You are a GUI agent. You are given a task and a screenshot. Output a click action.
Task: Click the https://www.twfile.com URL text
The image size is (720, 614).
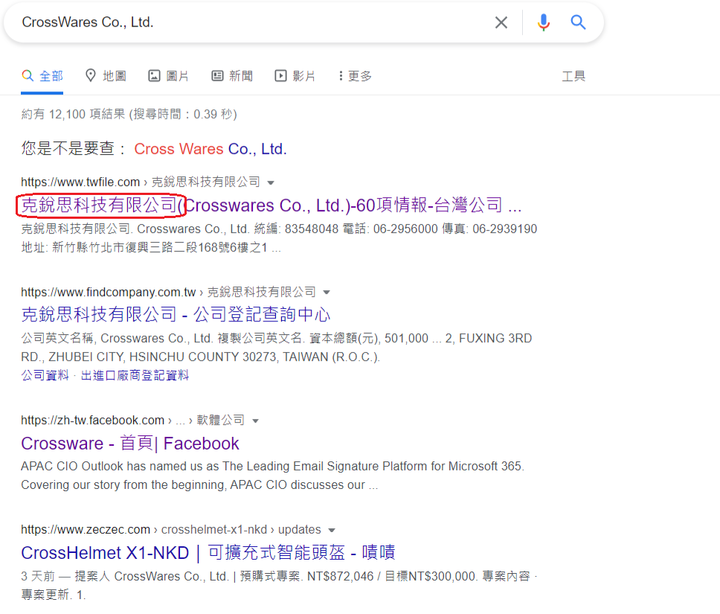[80, 182]
